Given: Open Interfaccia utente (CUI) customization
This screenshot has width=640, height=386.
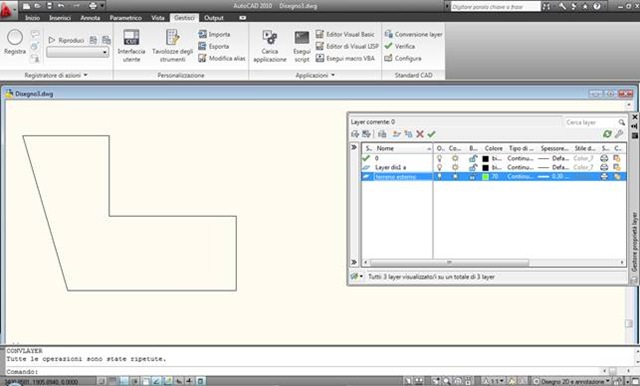Looking at the screenshot, I should (131, 46).
